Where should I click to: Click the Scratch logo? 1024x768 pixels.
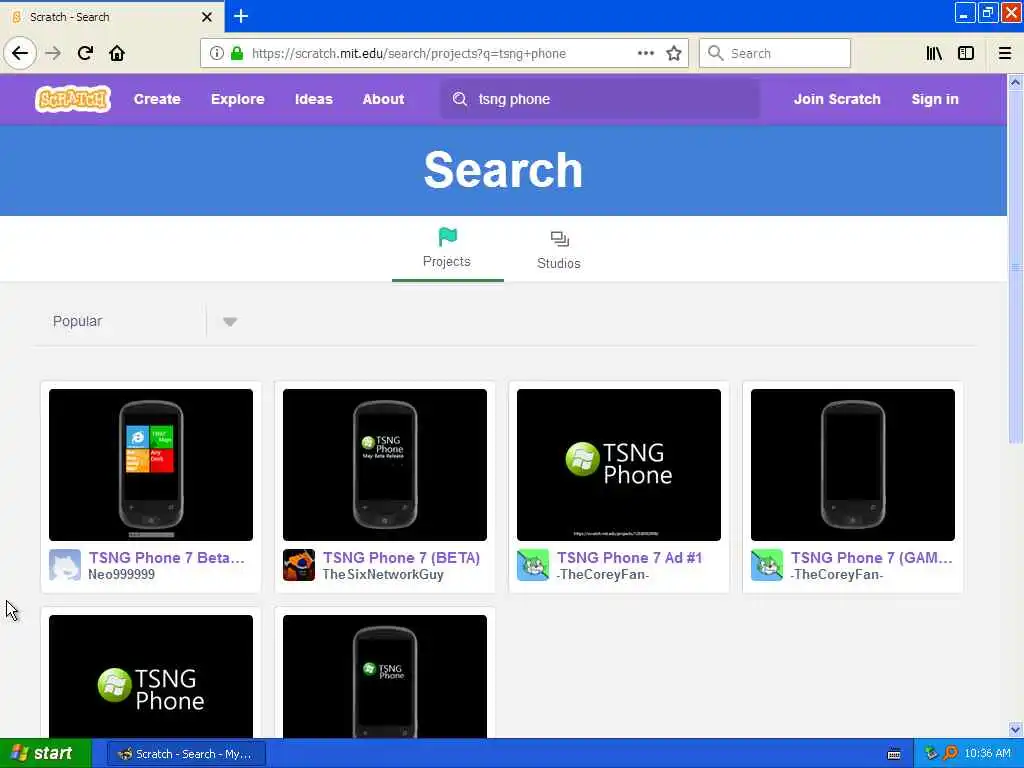pyautogui.click(x=72, y=99)
